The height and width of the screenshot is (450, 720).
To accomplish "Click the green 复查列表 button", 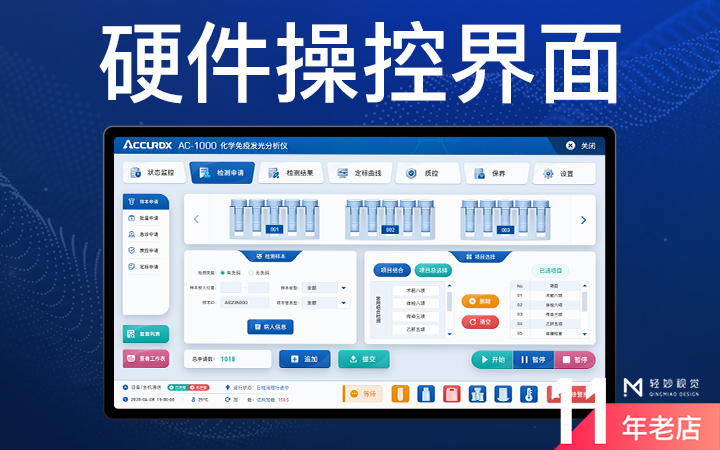I will (146, 334).
